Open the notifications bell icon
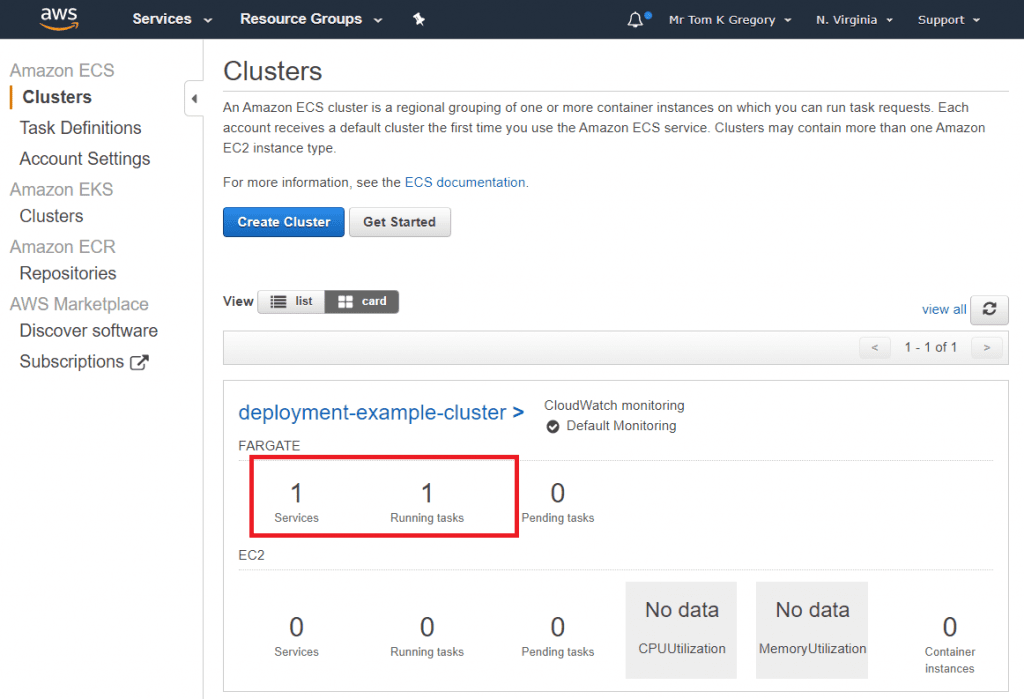This screenshot has height=699, width=1024. coord(636,20)
